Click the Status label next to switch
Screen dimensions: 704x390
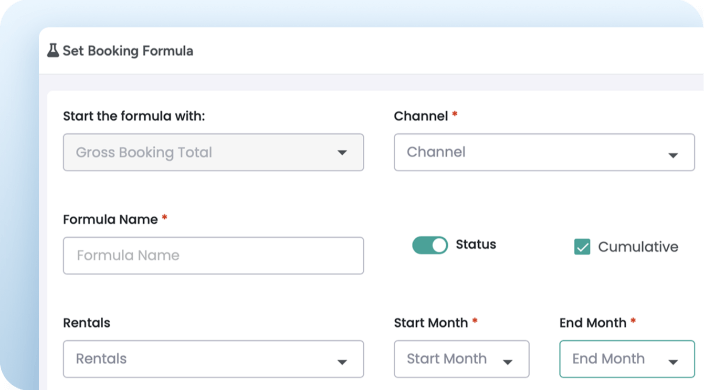476,245
